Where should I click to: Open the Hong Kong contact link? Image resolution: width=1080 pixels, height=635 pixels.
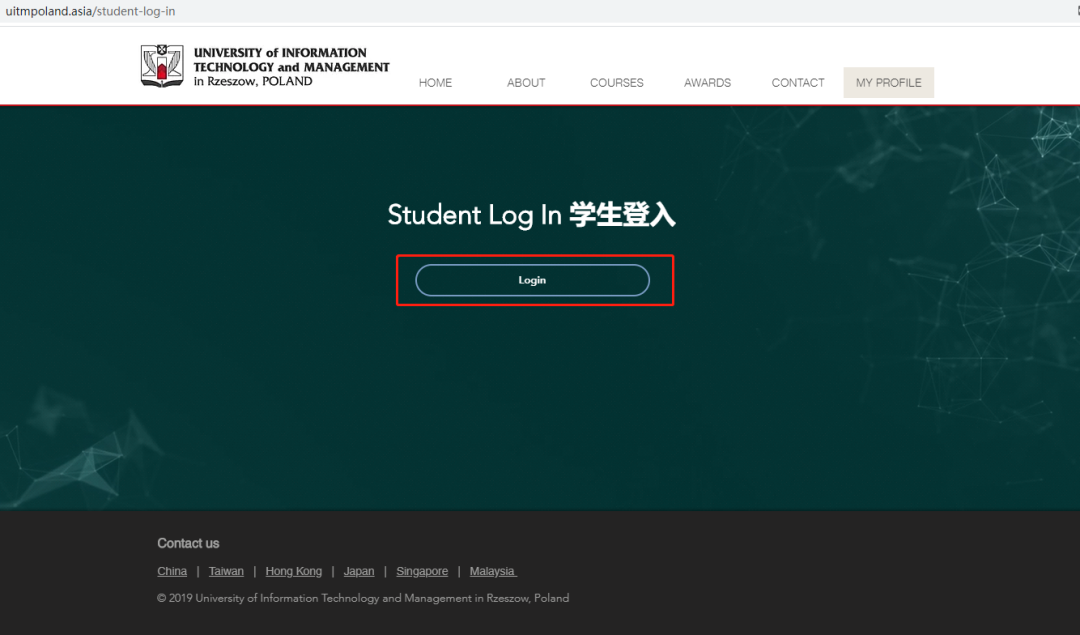(293, 571)
